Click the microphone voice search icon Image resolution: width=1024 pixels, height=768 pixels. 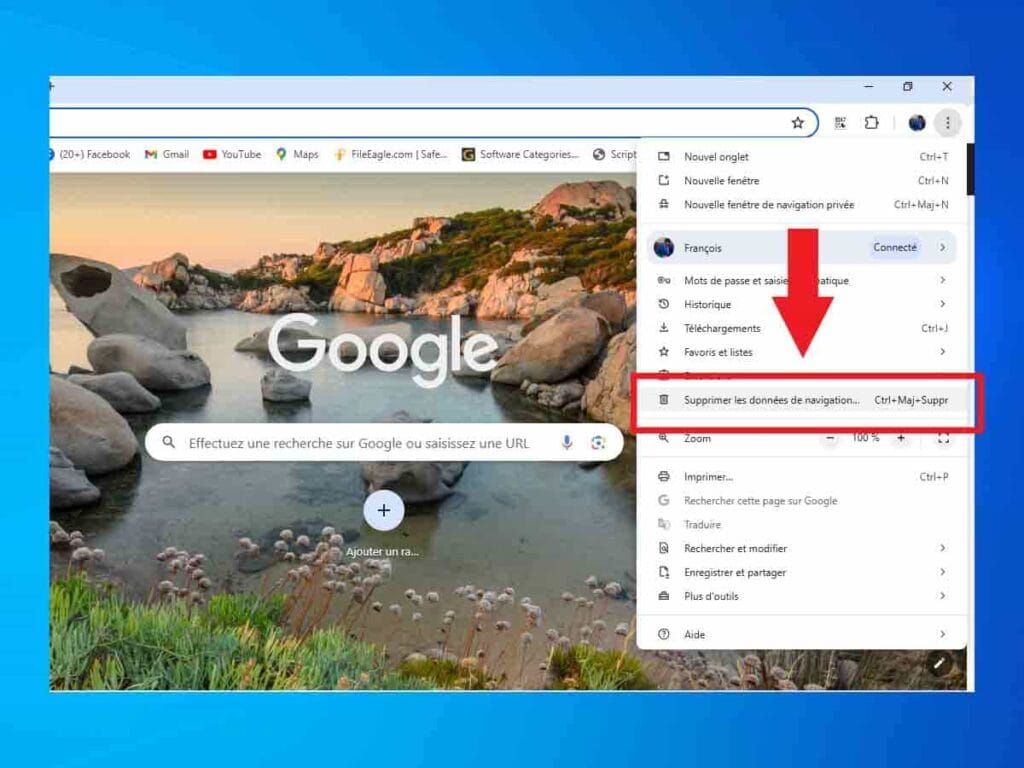(567, 442)
